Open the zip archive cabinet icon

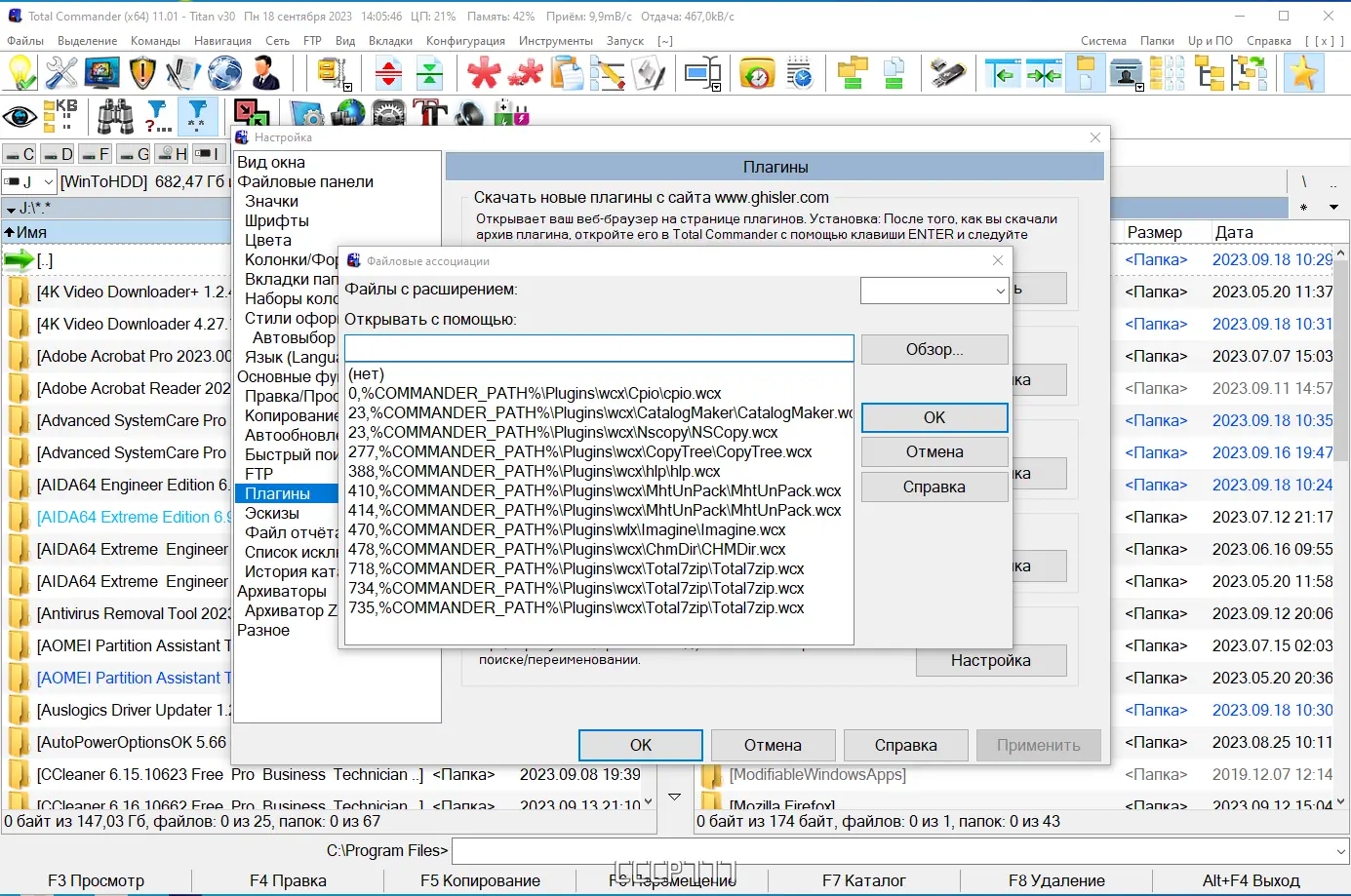pyautogui.click(x=333, y=73)
